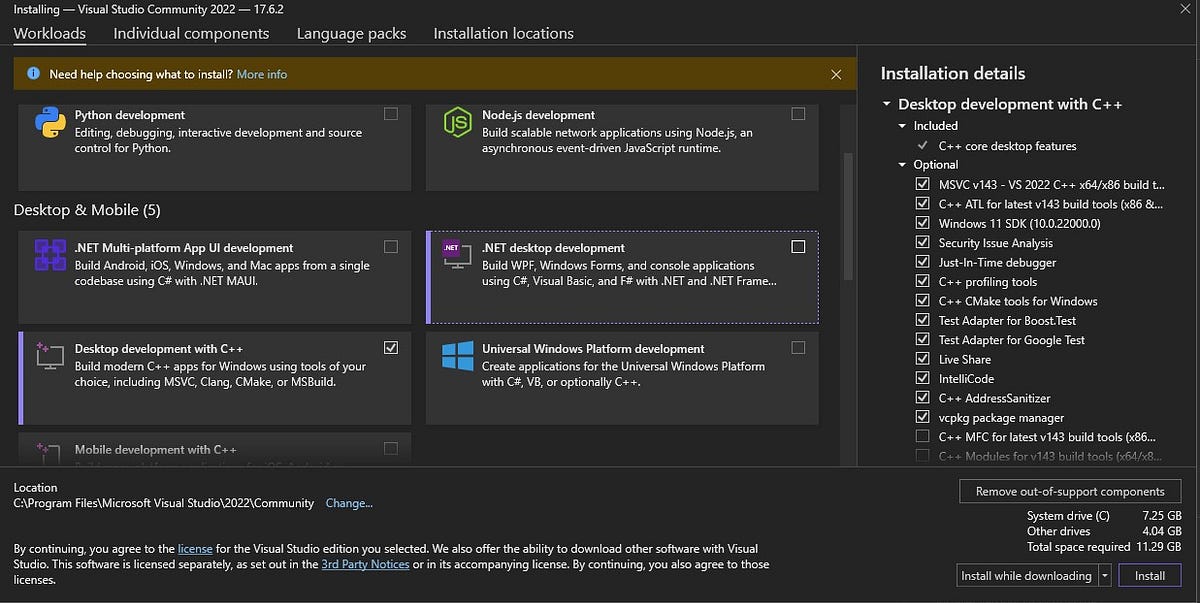Screen dimensions: 1200x603
Task: Click the .NET desktop development icon
Action: (457, 254)
